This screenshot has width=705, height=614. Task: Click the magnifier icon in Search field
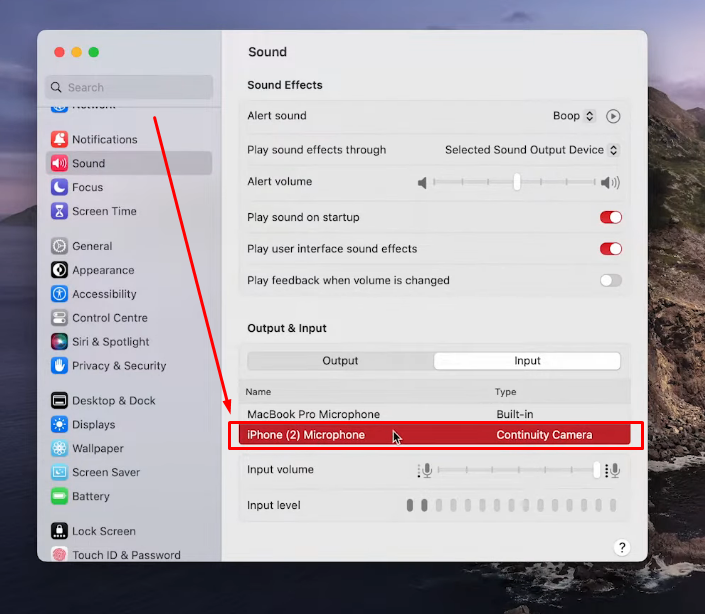(56, 87)
